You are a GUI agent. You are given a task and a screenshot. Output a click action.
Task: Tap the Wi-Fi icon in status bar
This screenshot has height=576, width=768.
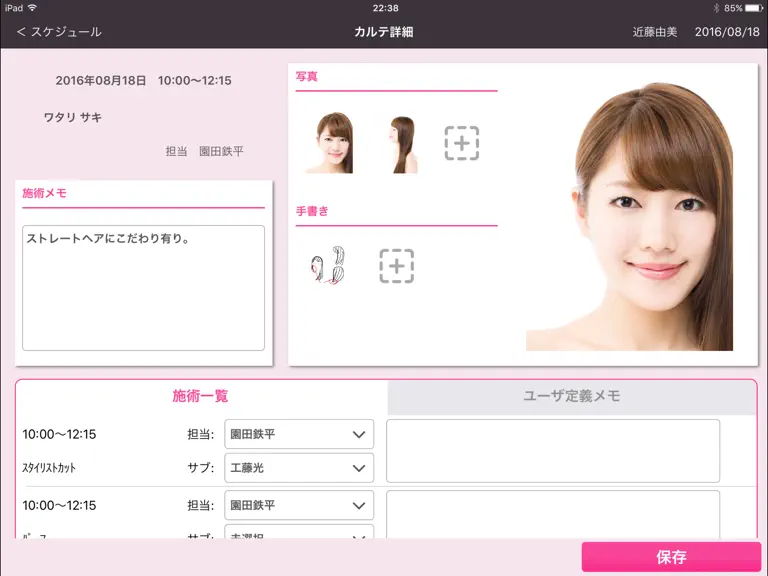coord(32,8)
